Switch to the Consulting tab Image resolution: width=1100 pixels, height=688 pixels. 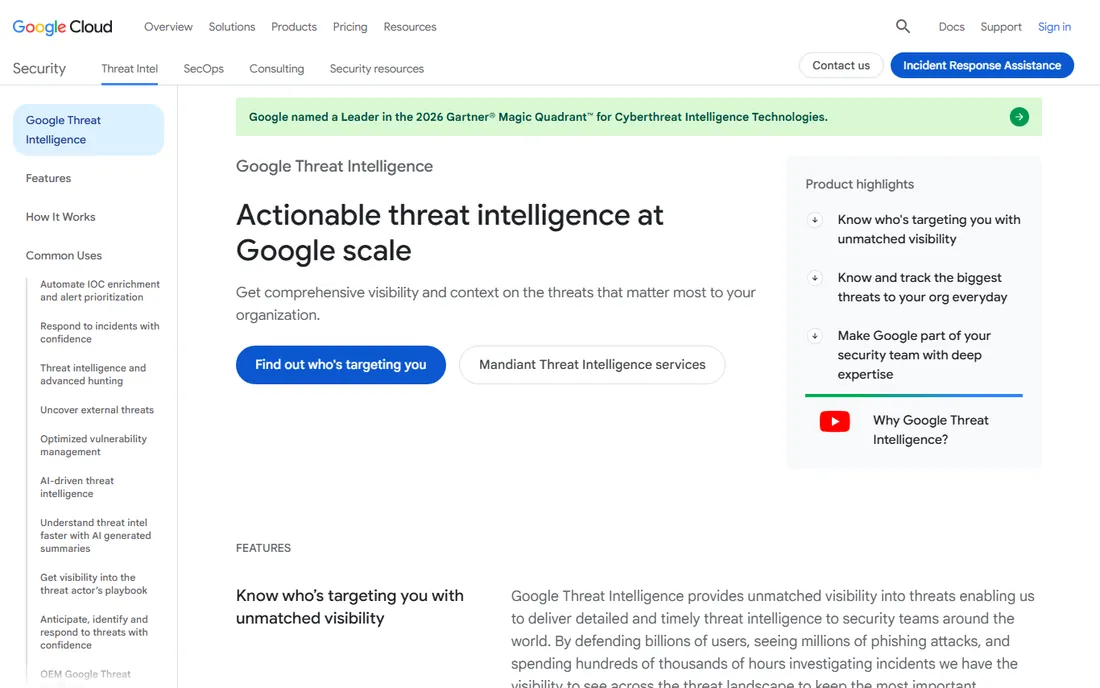coord(277,69)
